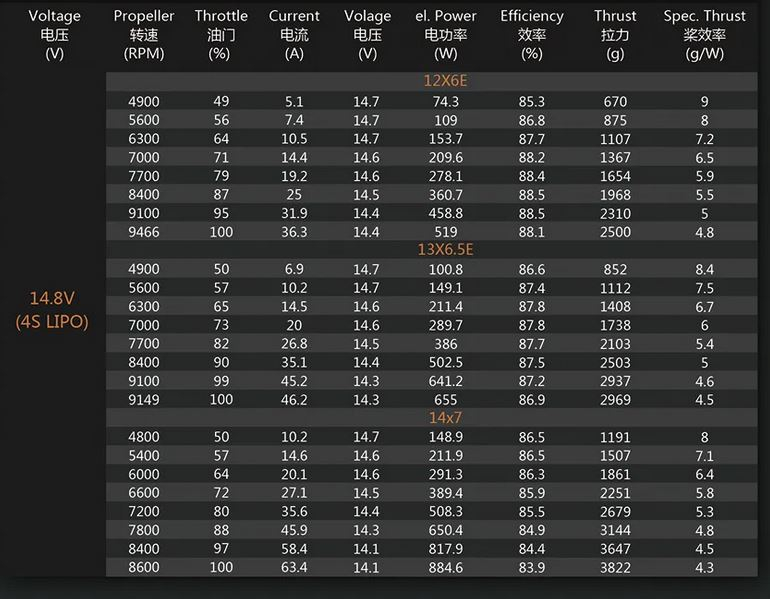
Task: Click the 63.4 current value
Action: tap(294, 568)
